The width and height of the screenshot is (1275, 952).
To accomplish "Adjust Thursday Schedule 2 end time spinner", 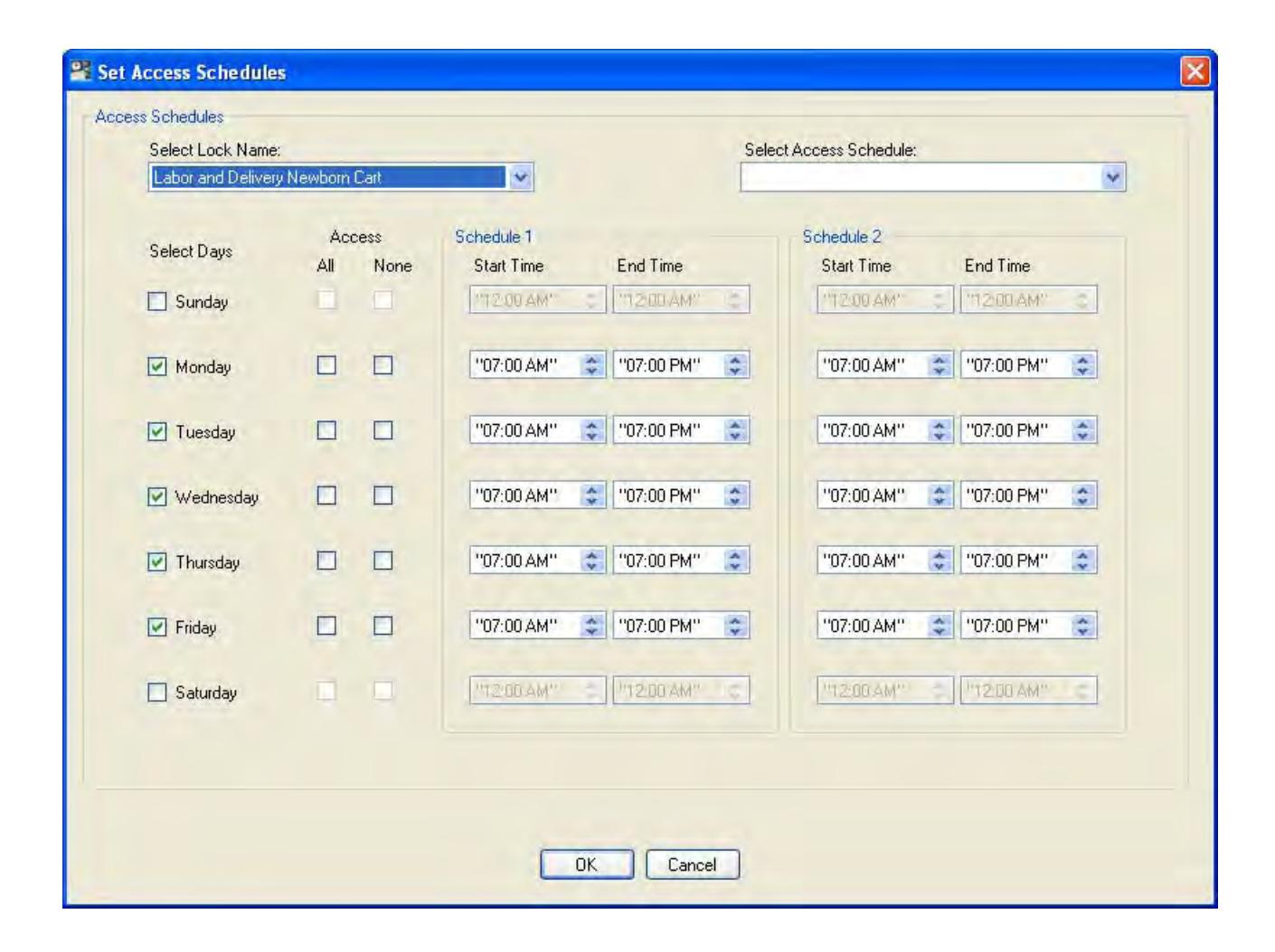I will click(1082, 561).
